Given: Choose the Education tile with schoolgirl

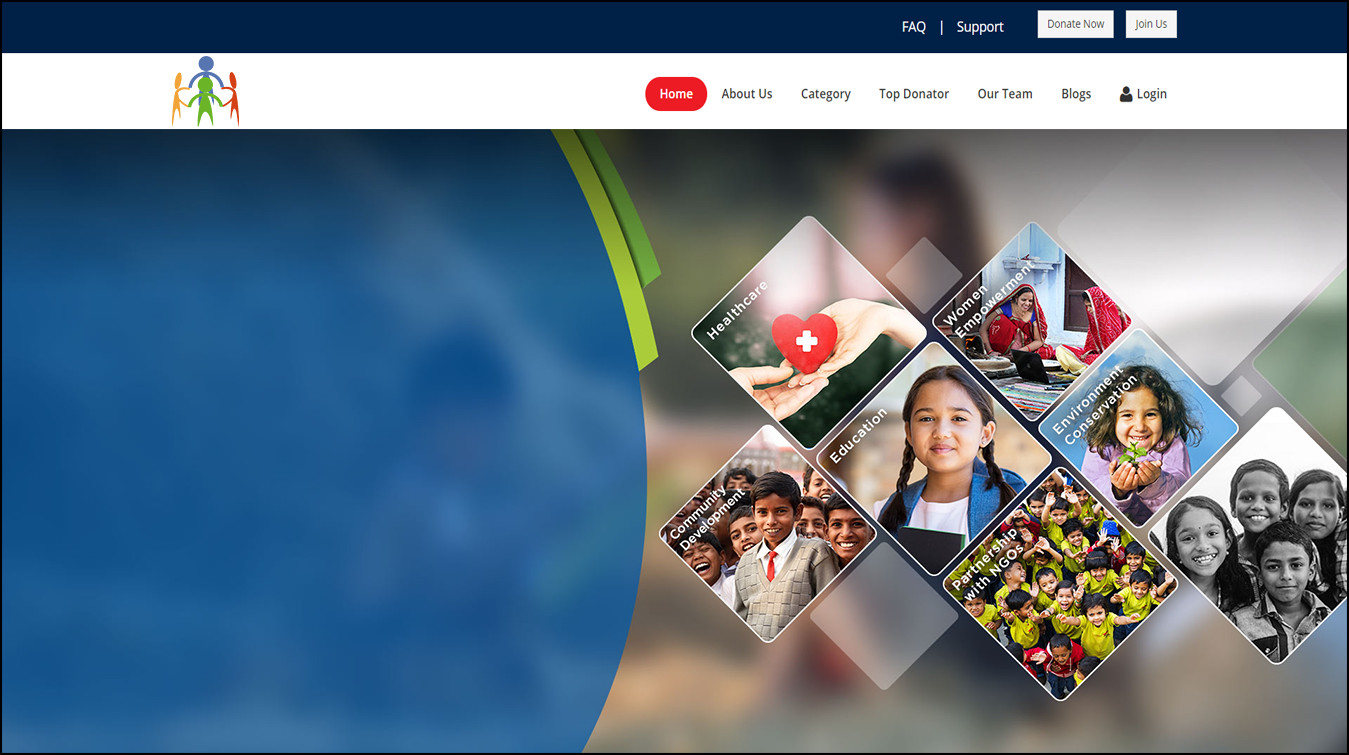Looking at the screenshot, I should (935, 455).
